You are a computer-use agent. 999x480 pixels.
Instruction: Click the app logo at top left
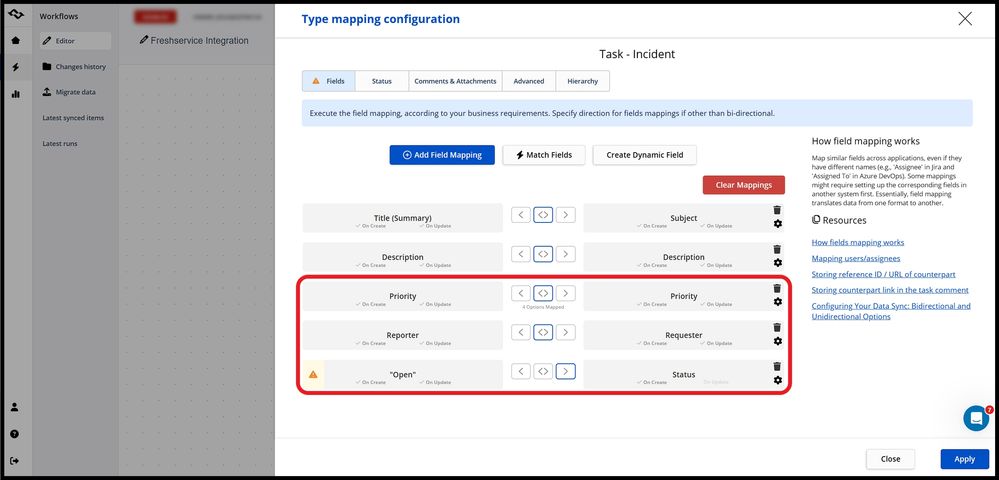click(16, 15)
